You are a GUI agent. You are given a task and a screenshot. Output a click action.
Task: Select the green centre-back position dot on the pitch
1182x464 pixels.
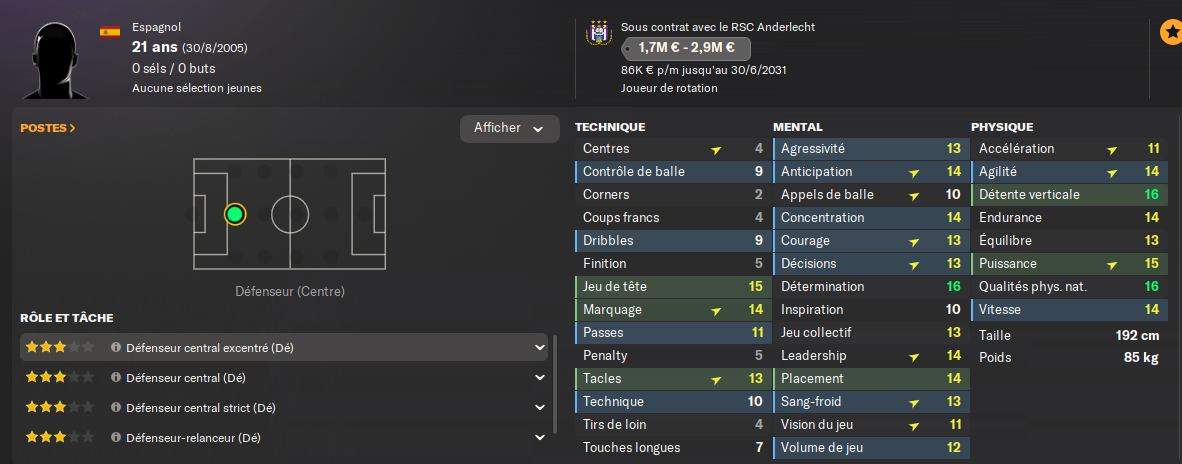(x=235, y=214)
